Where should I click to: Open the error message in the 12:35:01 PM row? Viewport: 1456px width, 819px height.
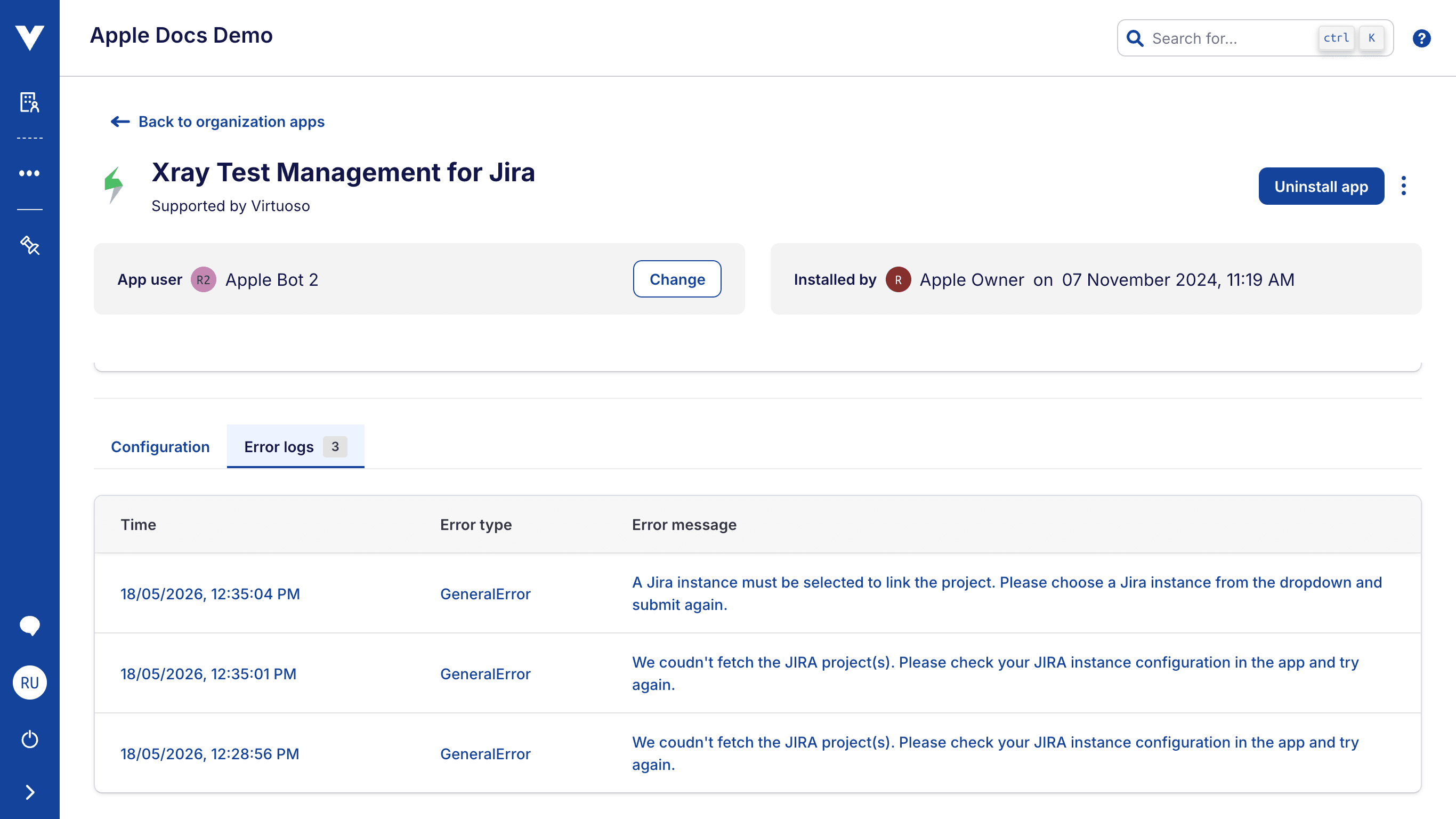(996, 673)
